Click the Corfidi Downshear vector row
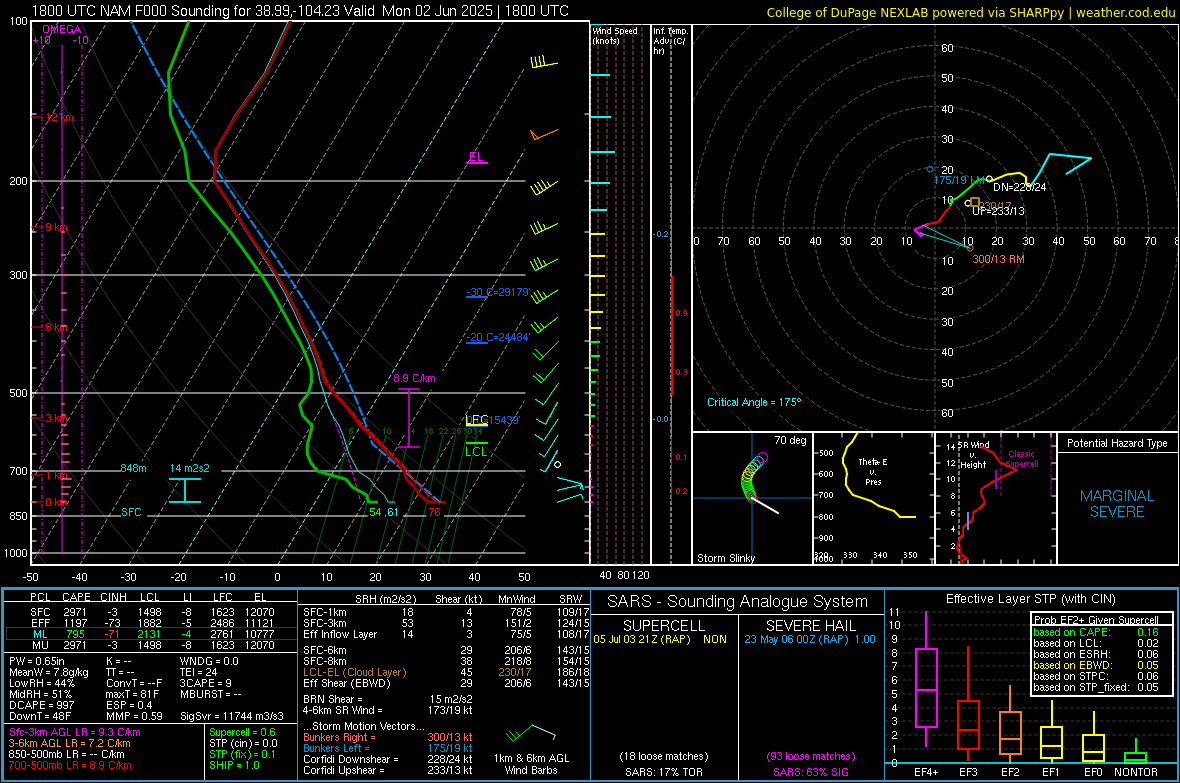Screen dimensions: 1180x783 click(388, 759)
